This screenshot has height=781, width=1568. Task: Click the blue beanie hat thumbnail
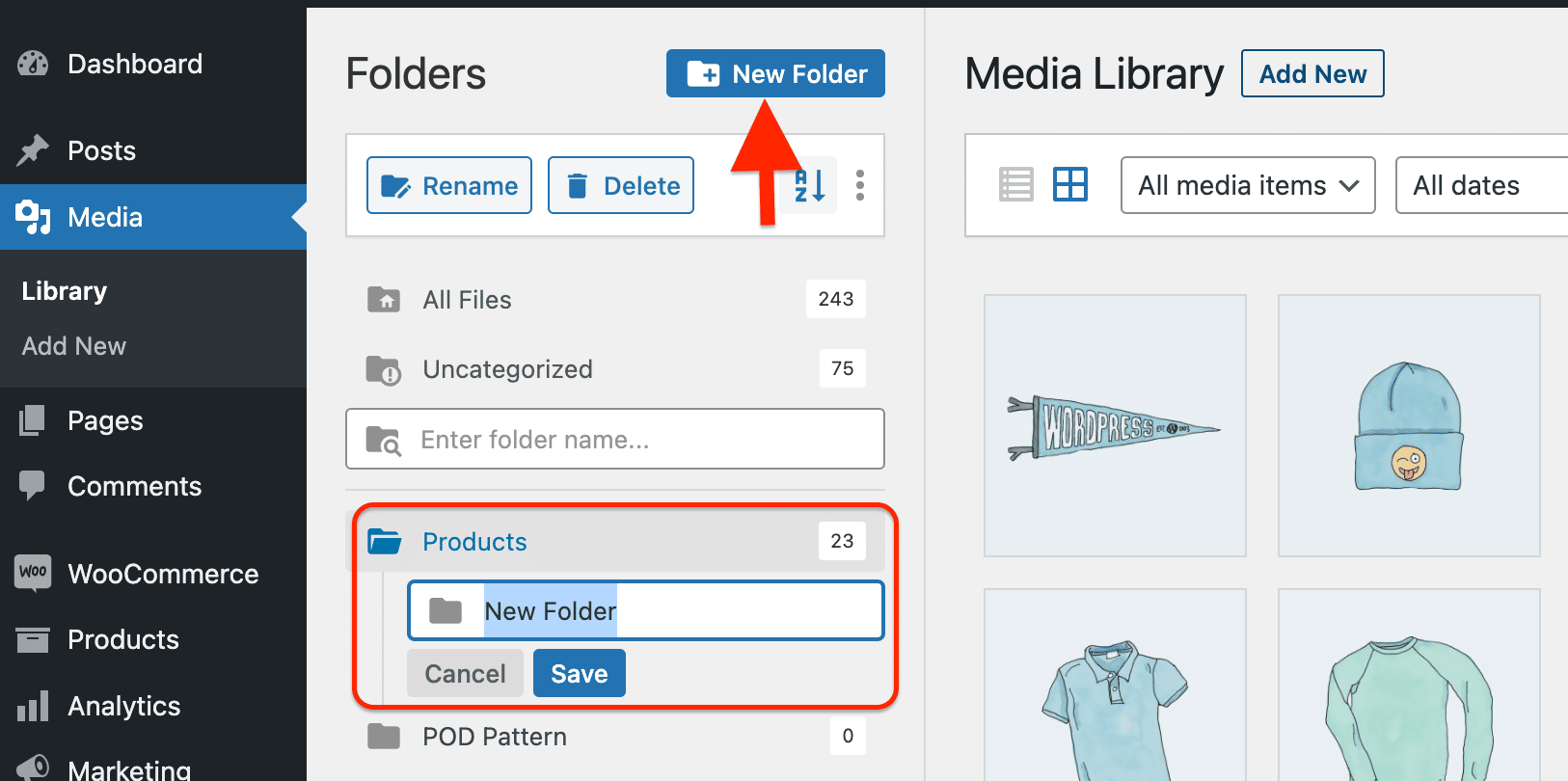coord(1408,425)
